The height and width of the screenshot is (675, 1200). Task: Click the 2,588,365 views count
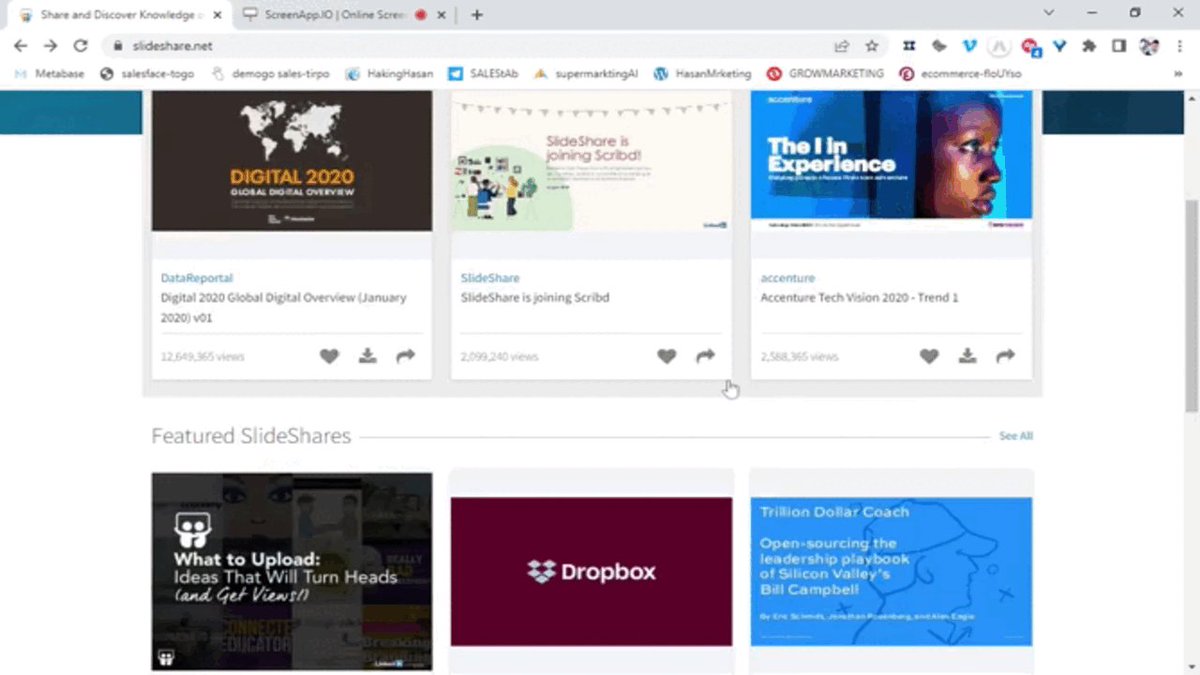click(799, 357)
